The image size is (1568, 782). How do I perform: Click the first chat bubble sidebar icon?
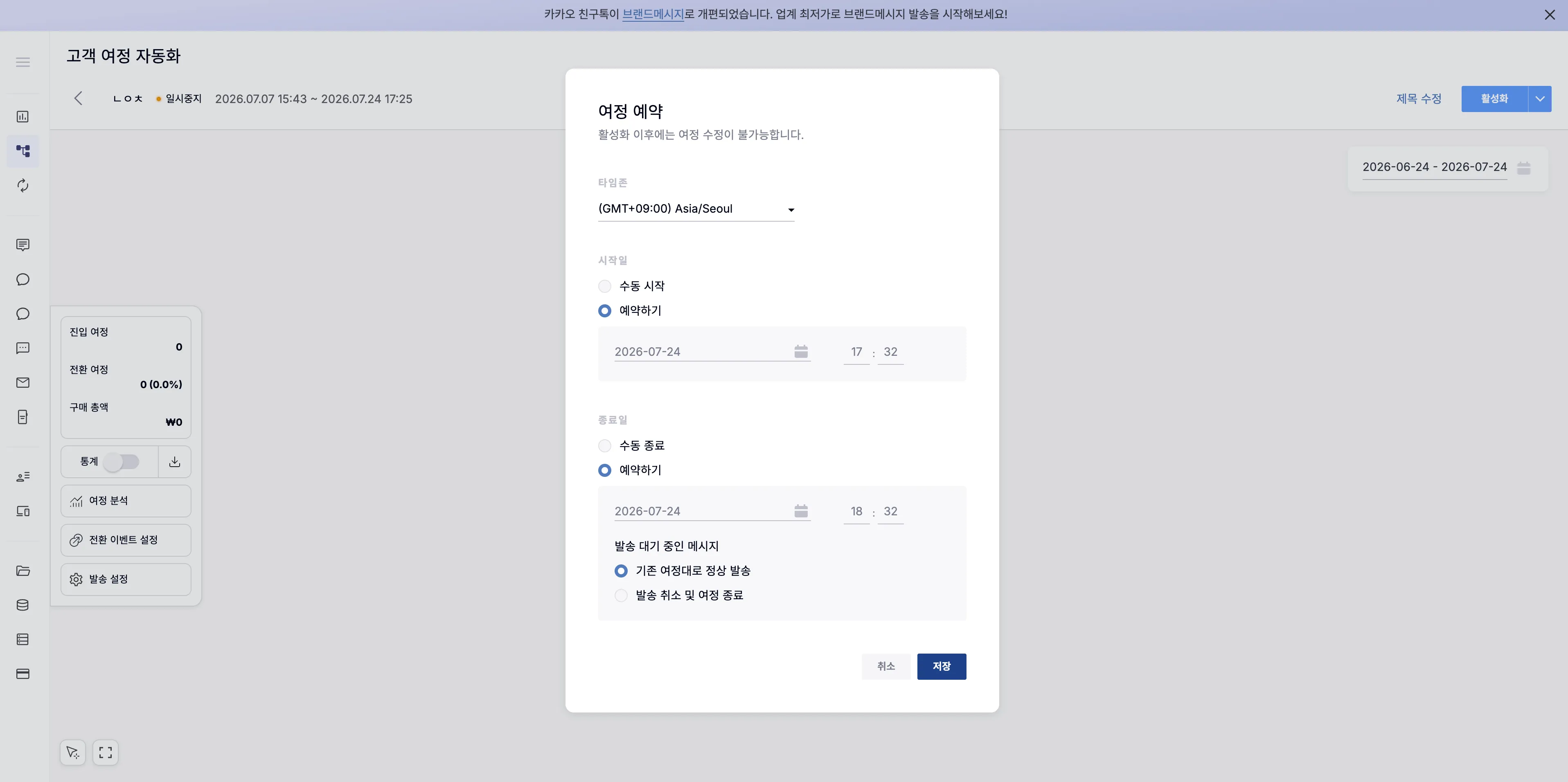tap(23, 279)
